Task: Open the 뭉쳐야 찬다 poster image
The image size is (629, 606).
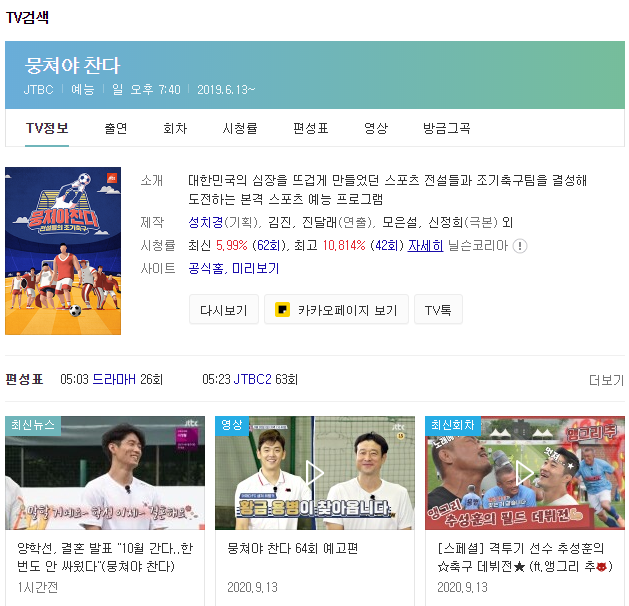Action: coord(63,251)
